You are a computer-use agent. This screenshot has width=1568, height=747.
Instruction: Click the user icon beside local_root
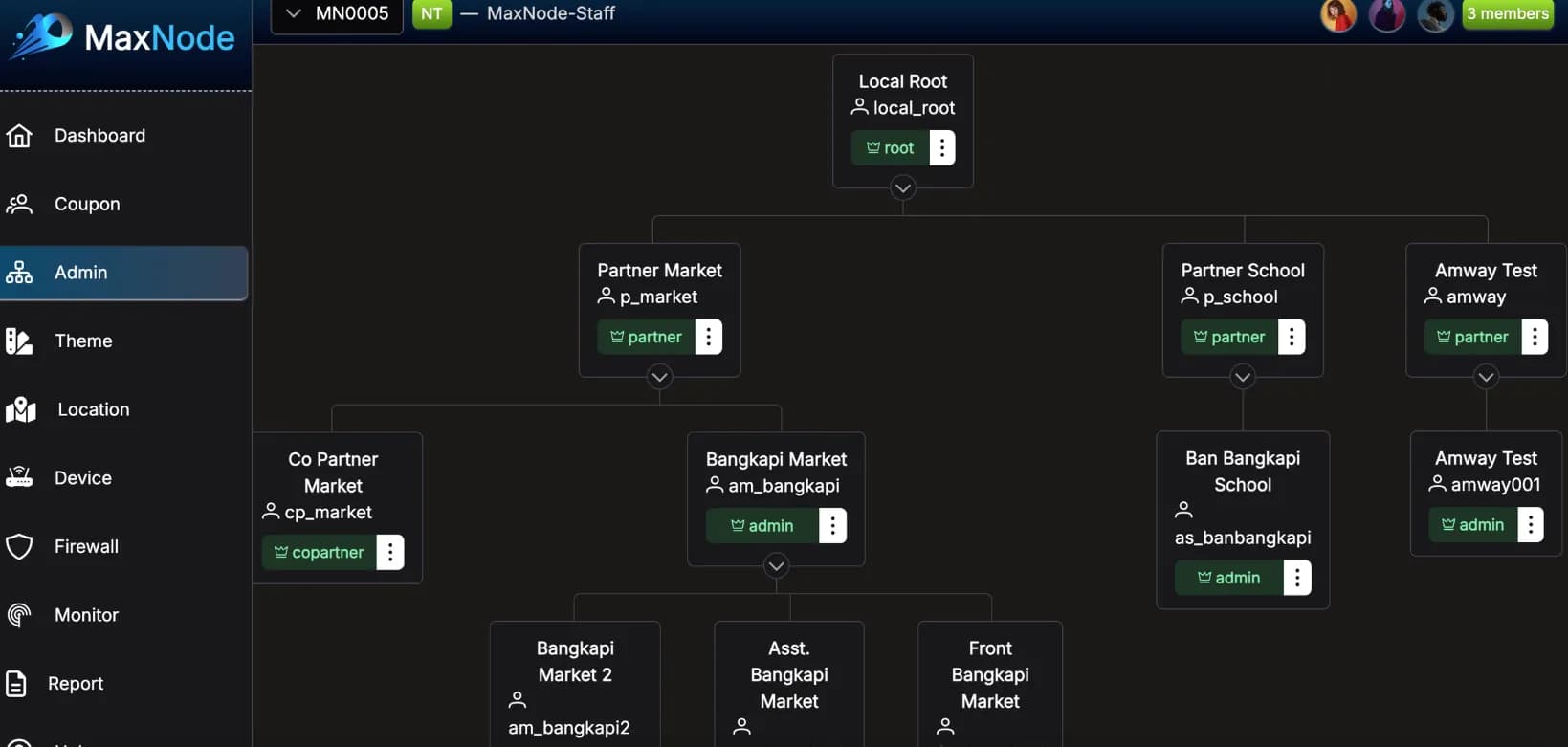click(859, 107)
